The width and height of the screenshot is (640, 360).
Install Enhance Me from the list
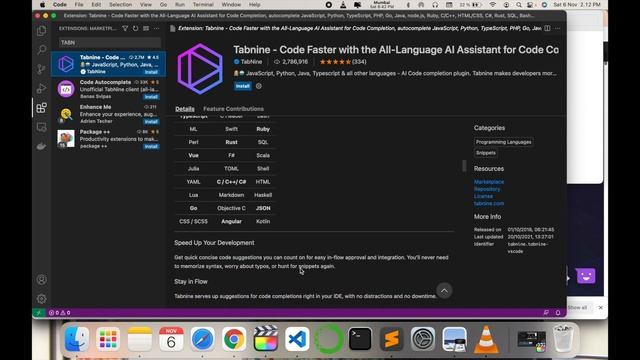tap(151, 122)
